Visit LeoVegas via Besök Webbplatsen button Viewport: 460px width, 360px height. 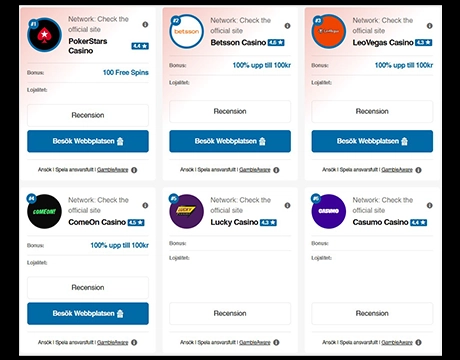click(372, 141)
